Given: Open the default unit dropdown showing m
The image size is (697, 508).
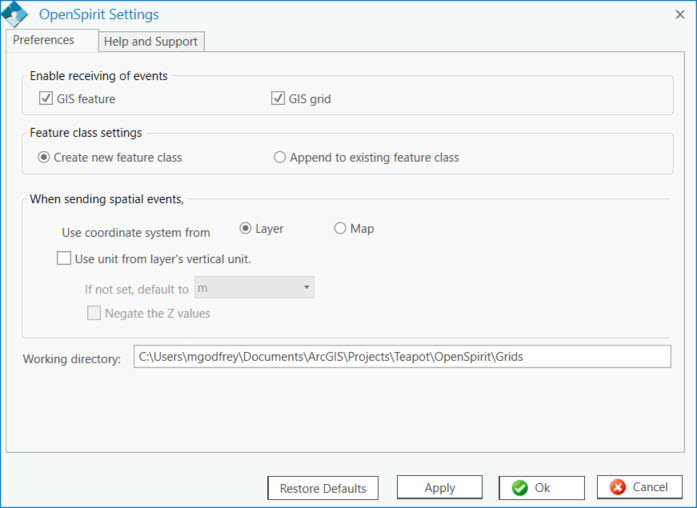Looking at the screenshot, I should tap(254, 288).
